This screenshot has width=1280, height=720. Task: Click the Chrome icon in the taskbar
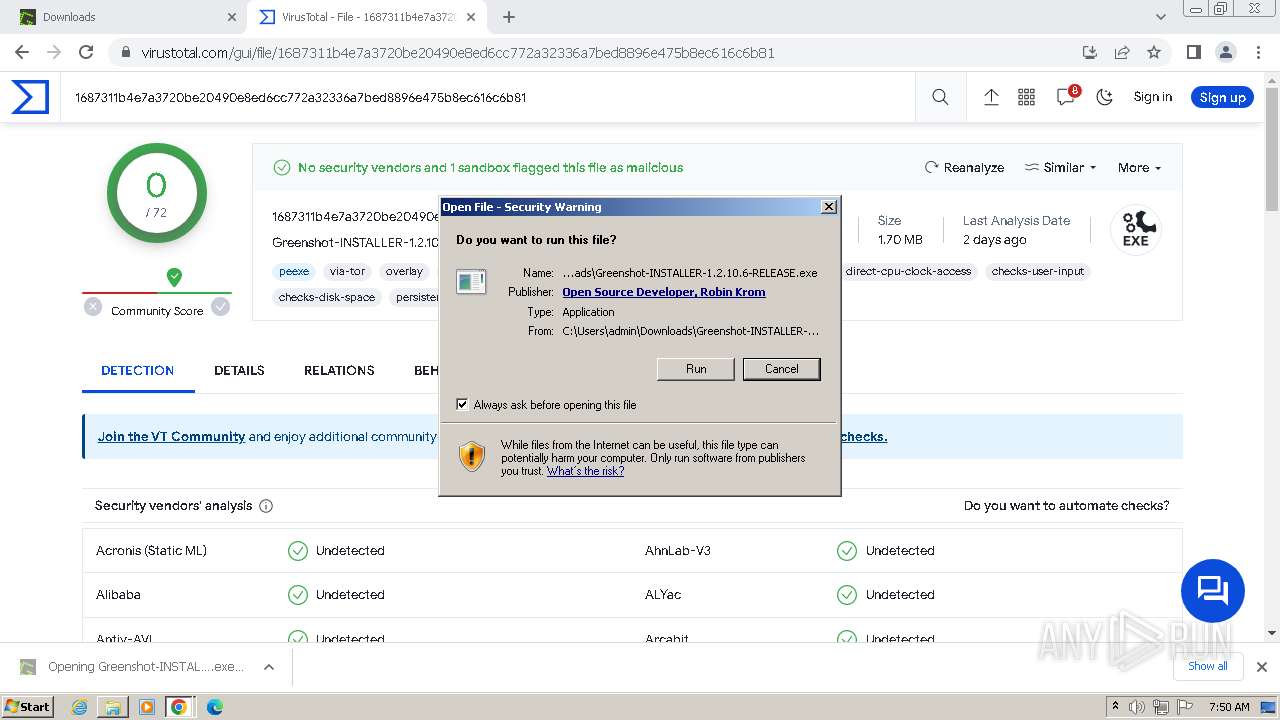tap(179, 707)
